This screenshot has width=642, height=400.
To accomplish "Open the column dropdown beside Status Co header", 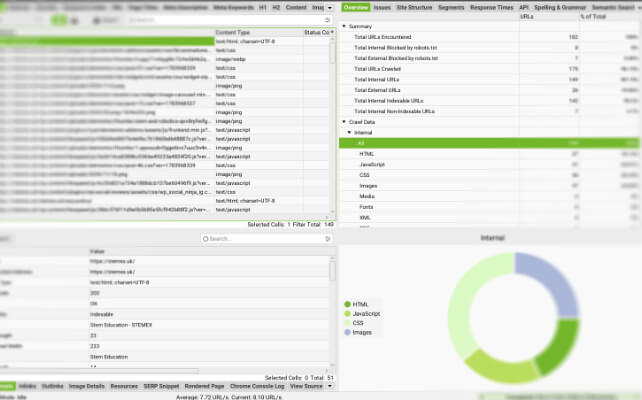I will [332, 32].
